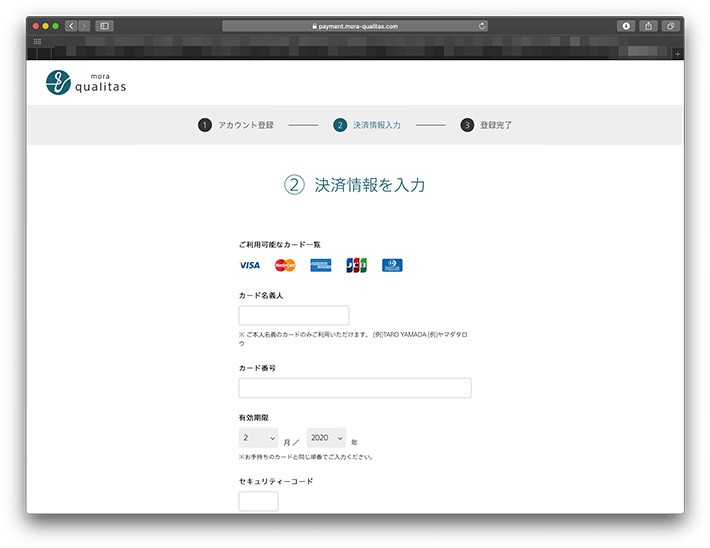The height and width of the screenshot is (548, 710).
Task: Click the 決済情報を入力 heading
Action: tap(355, 185)
